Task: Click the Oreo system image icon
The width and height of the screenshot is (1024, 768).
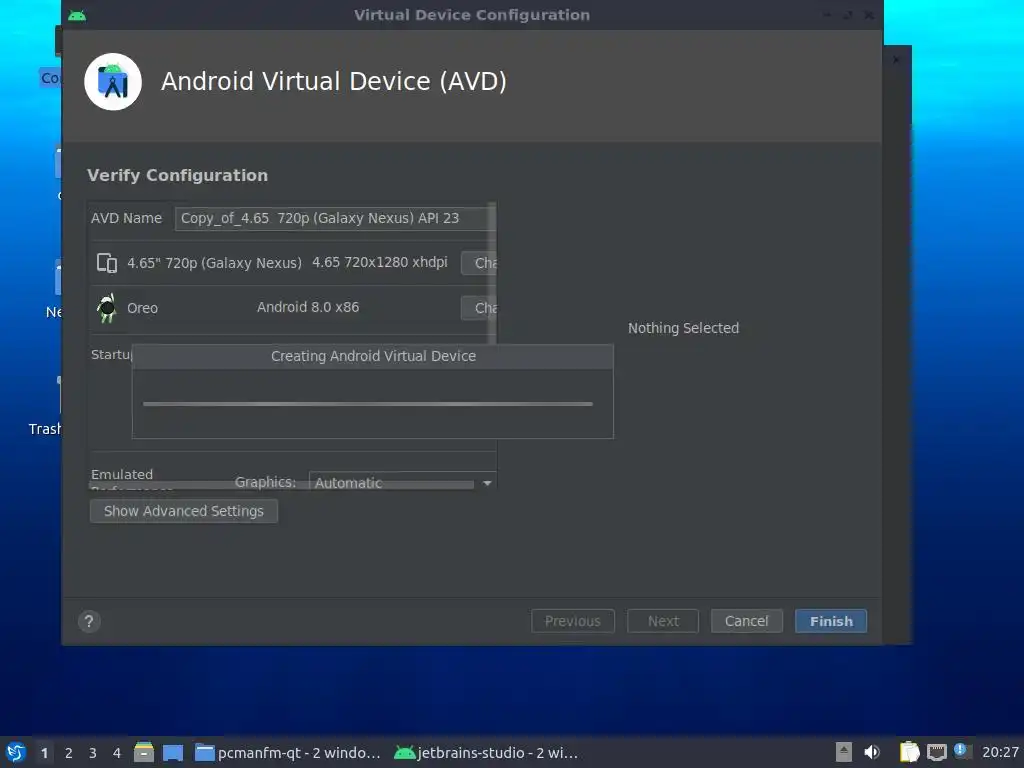Action: click(107, 308)
